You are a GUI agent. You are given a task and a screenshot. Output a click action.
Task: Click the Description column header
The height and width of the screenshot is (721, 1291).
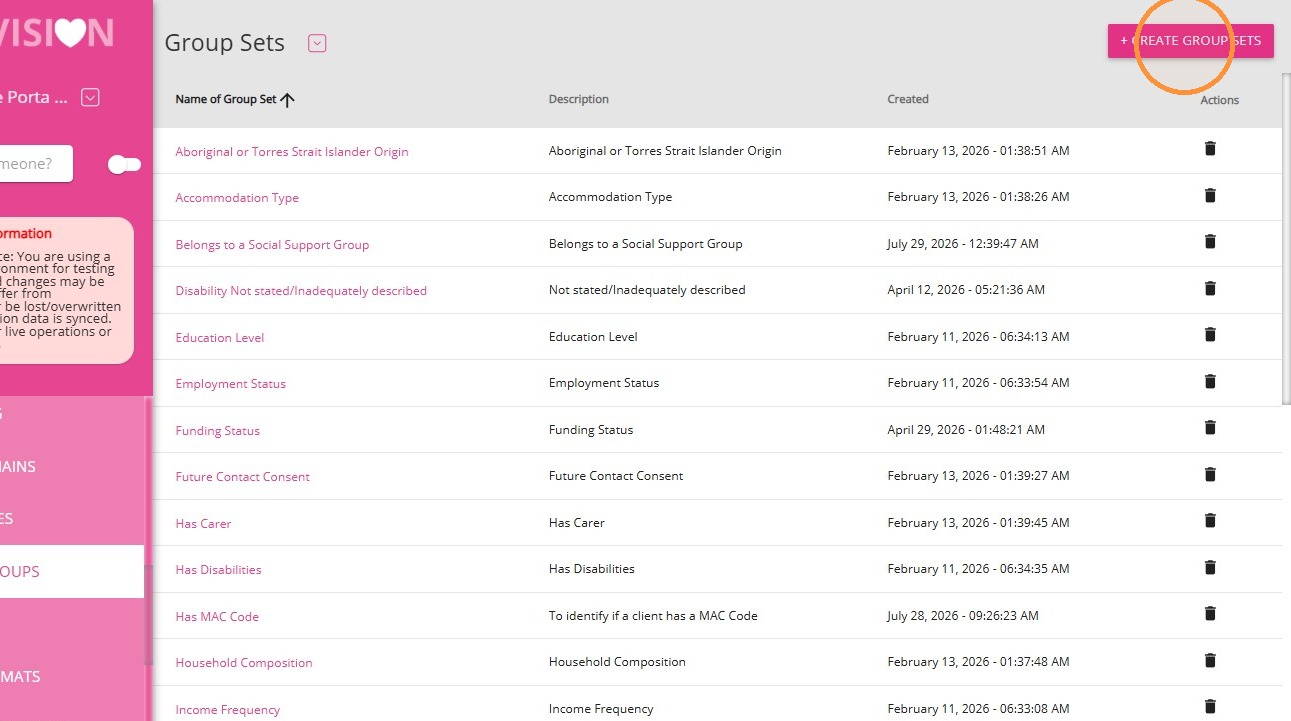pos(579,100)
